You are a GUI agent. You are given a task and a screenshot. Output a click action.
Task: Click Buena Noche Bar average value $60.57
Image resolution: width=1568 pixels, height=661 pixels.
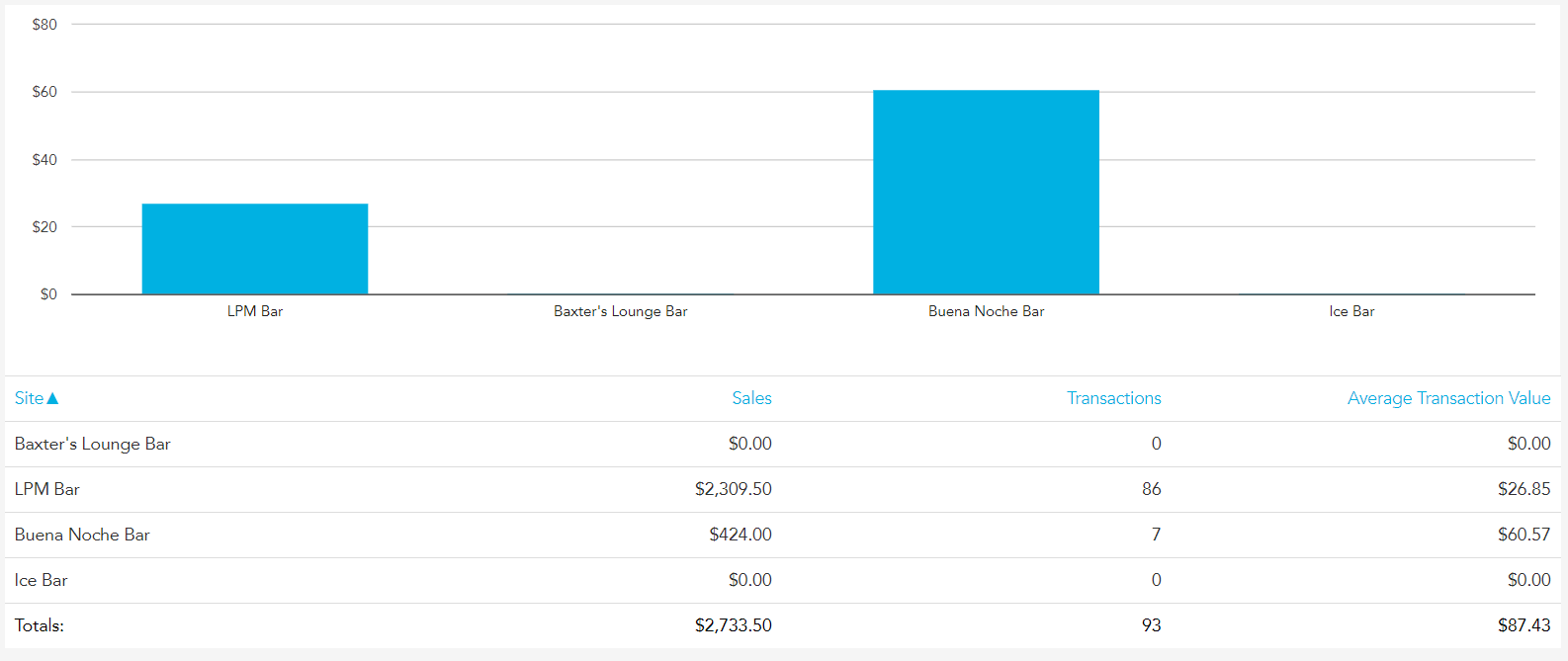click(x=1524, y=535)
